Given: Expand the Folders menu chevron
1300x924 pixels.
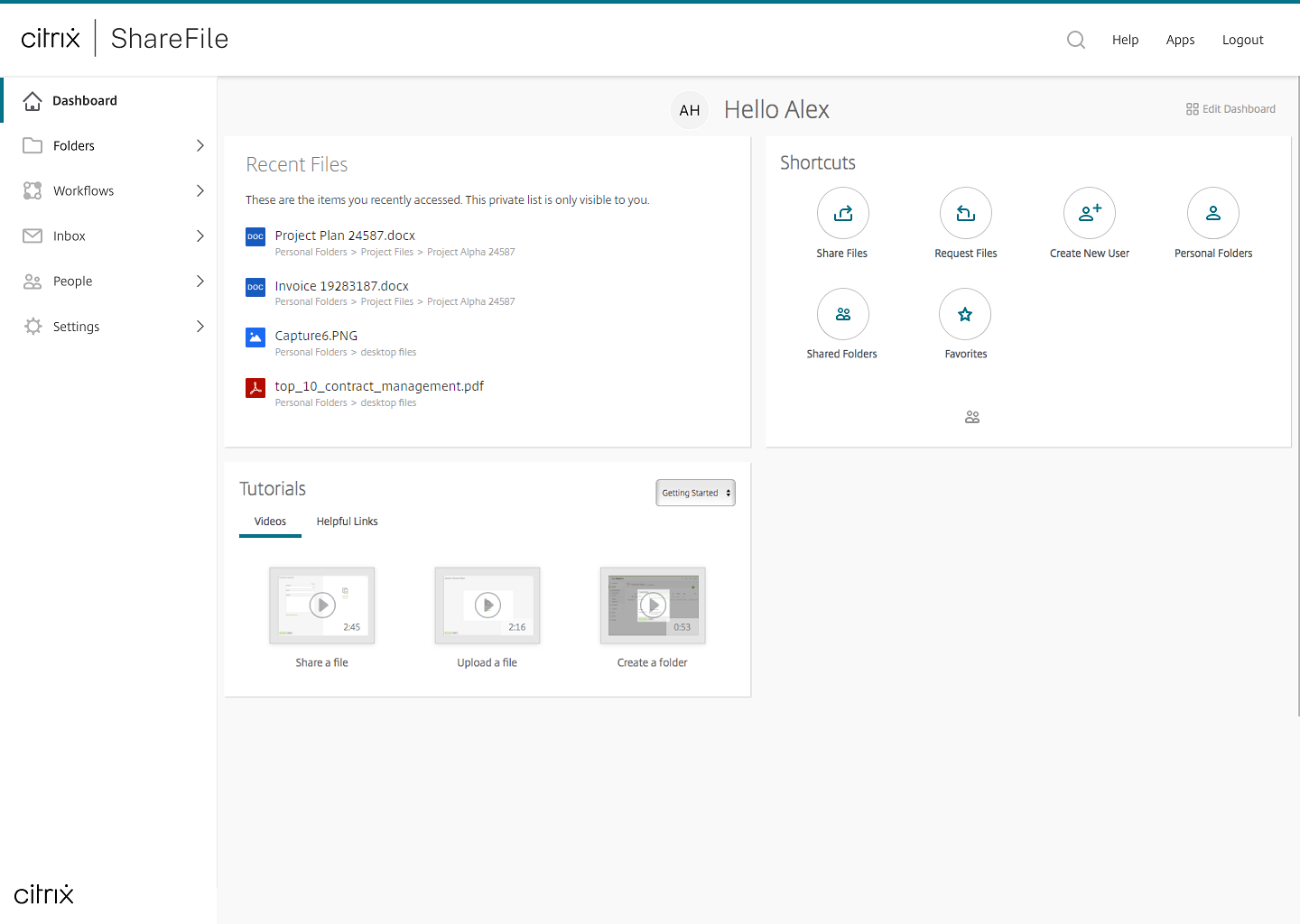Looking at the screenshot, I should (x=200, y=145).
